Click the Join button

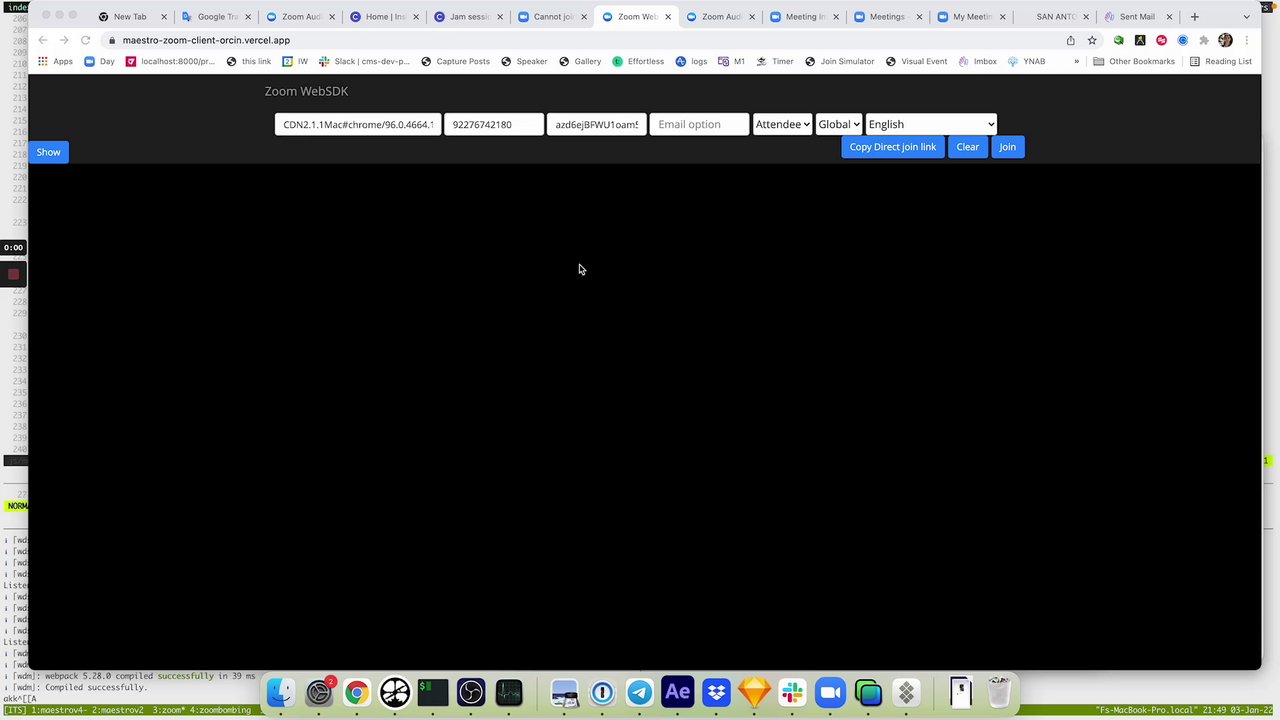pos(1007,147)
